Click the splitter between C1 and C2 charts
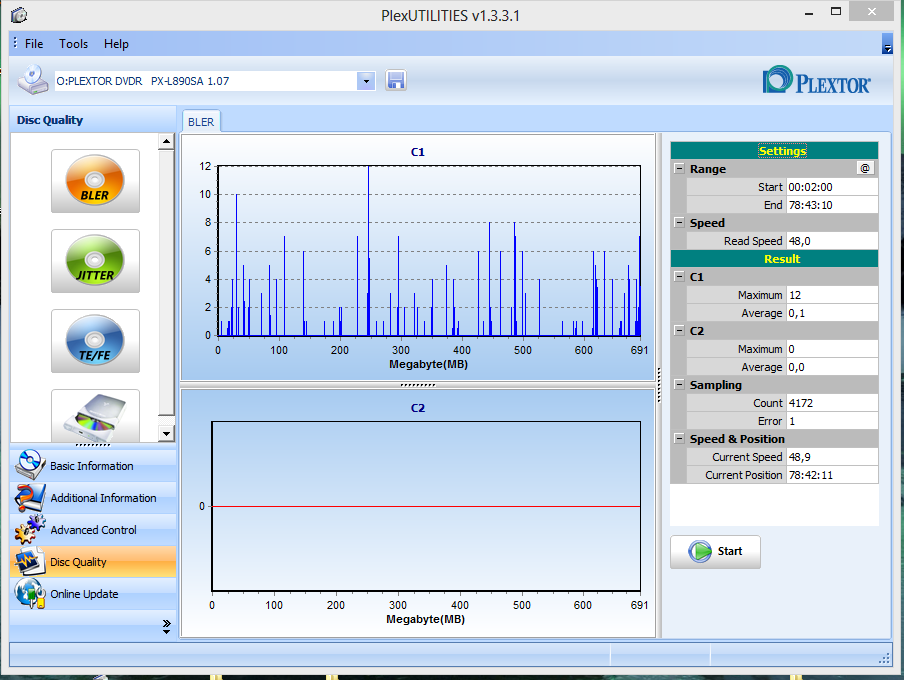Image resolution: width=904 pixels, height=680 pixels. [418, 385]
